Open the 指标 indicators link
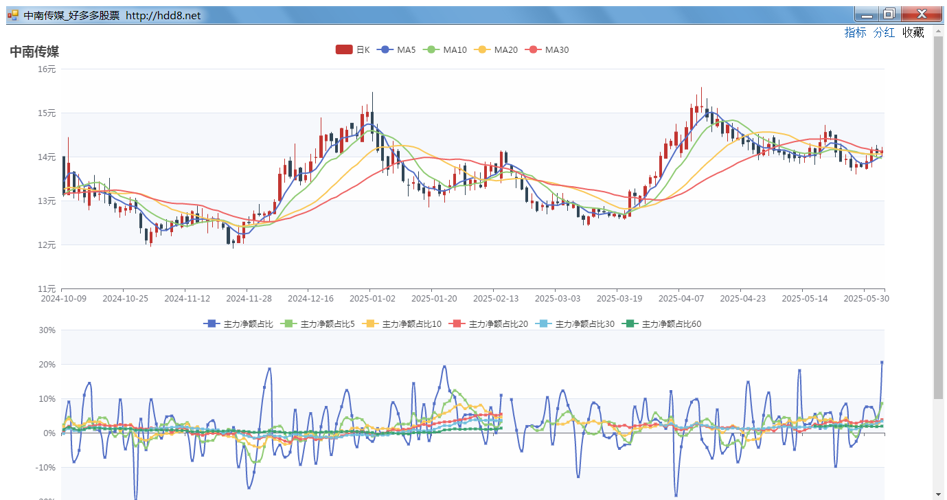Screen dimensions: 947x500 [855, 33]
